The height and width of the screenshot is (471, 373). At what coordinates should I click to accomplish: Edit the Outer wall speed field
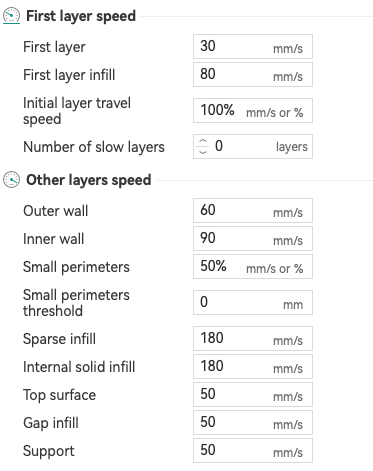pyautogui.click(x=253, y=210)
